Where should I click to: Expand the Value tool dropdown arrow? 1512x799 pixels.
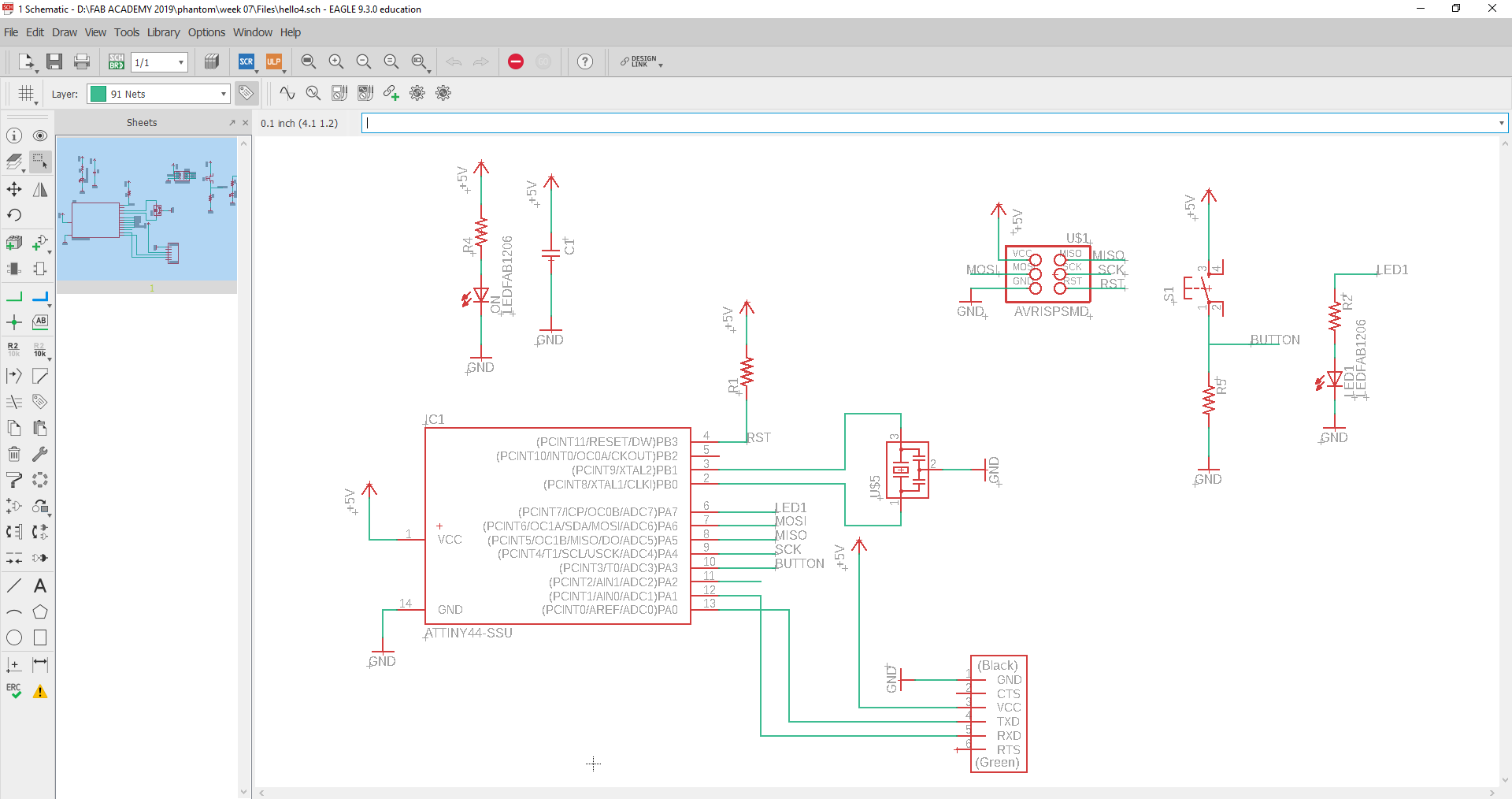point(50,359)
